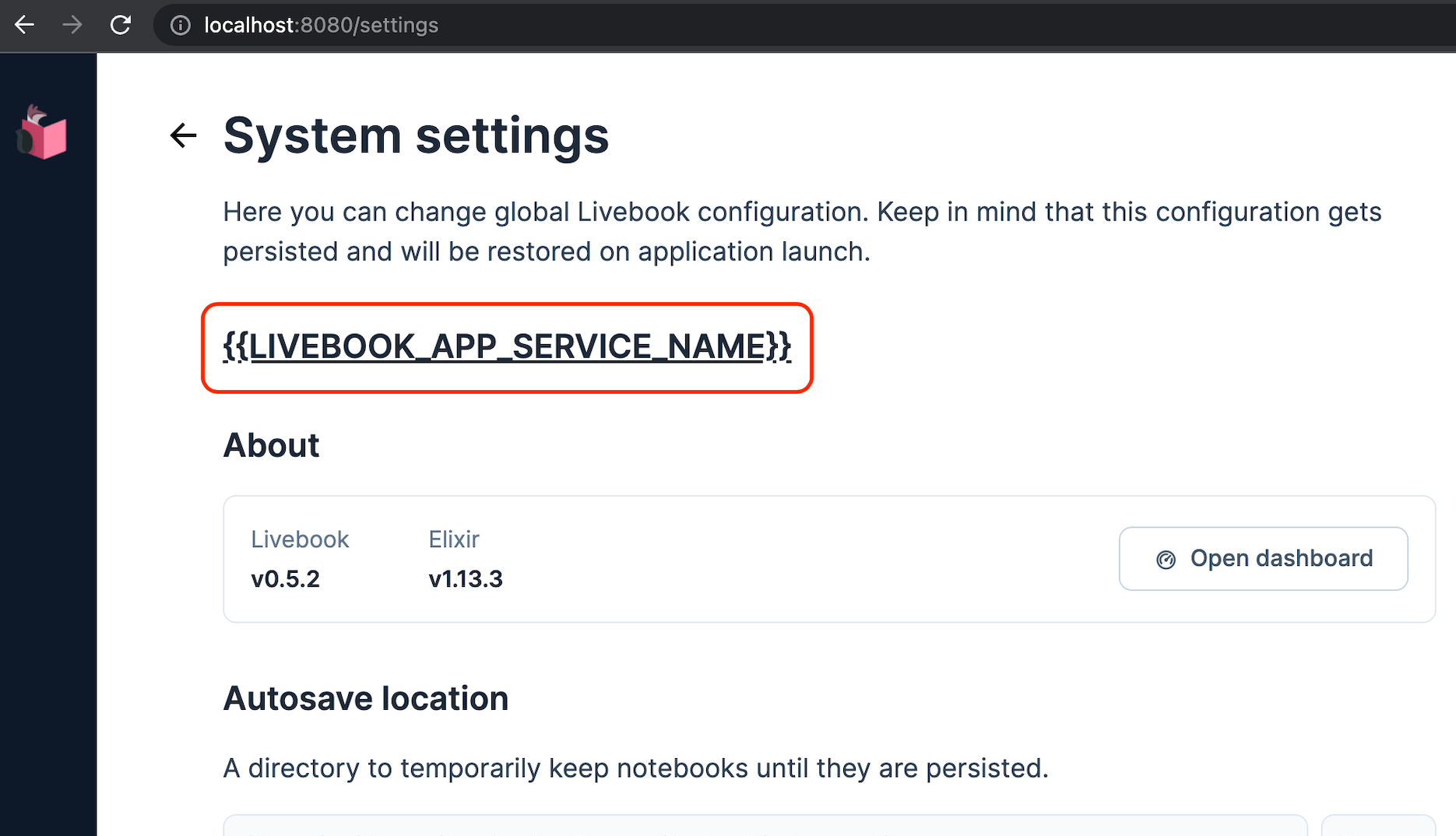Click the button beside the autosave directory field
1456x836 pixels.
(1378, 829)
